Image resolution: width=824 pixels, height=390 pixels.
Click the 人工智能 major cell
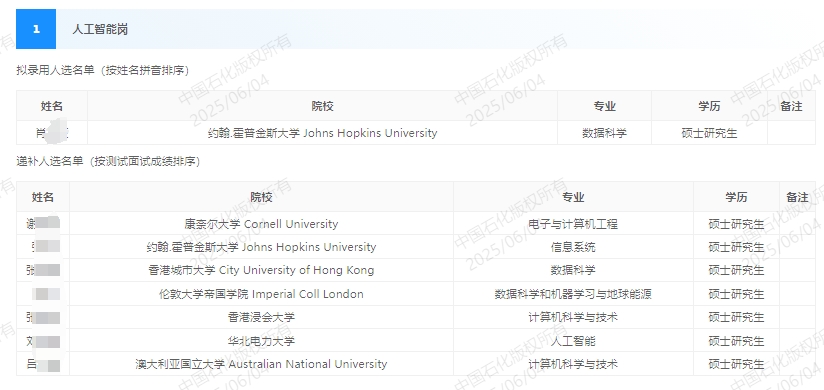[573, 341]
